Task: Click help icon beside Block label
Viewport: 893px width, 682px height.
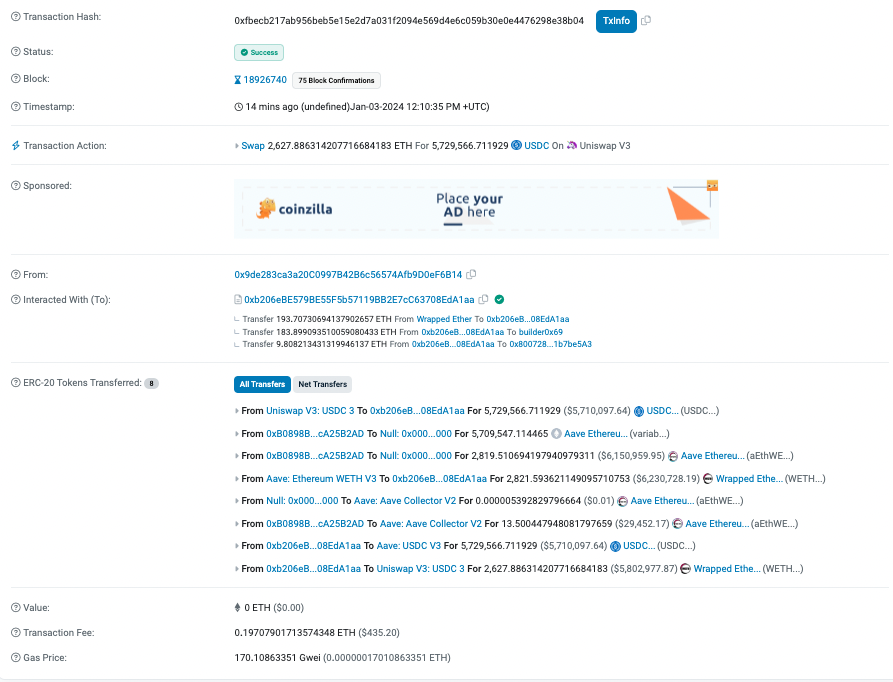Action: 16,79
